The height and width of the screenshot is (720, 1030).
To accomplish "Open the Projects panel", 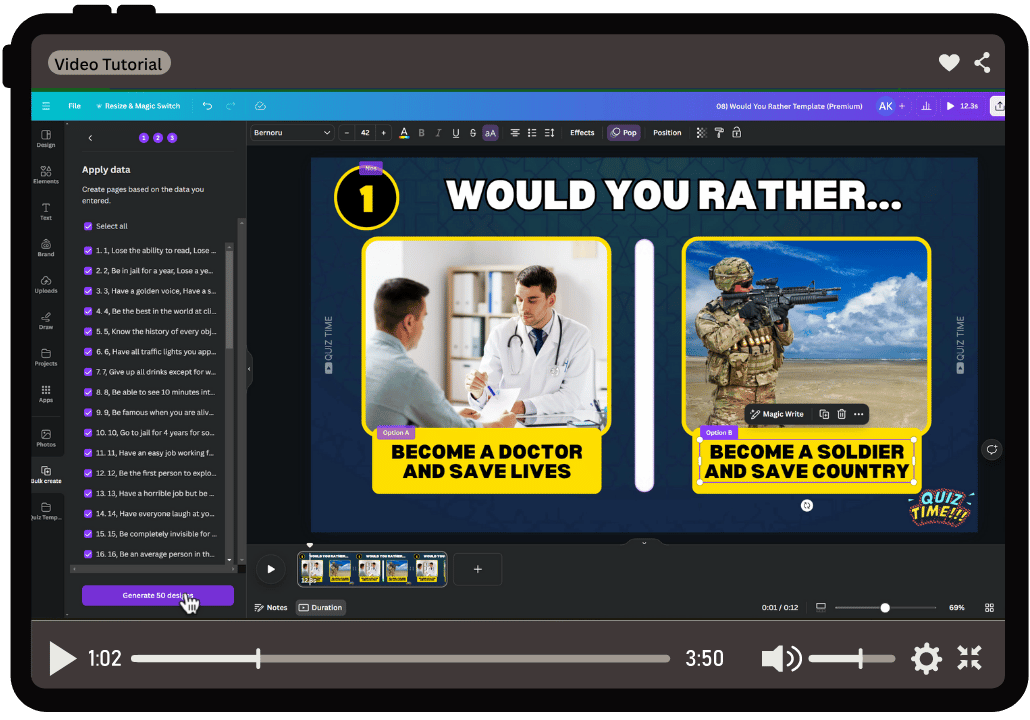I will pos(46,357).
